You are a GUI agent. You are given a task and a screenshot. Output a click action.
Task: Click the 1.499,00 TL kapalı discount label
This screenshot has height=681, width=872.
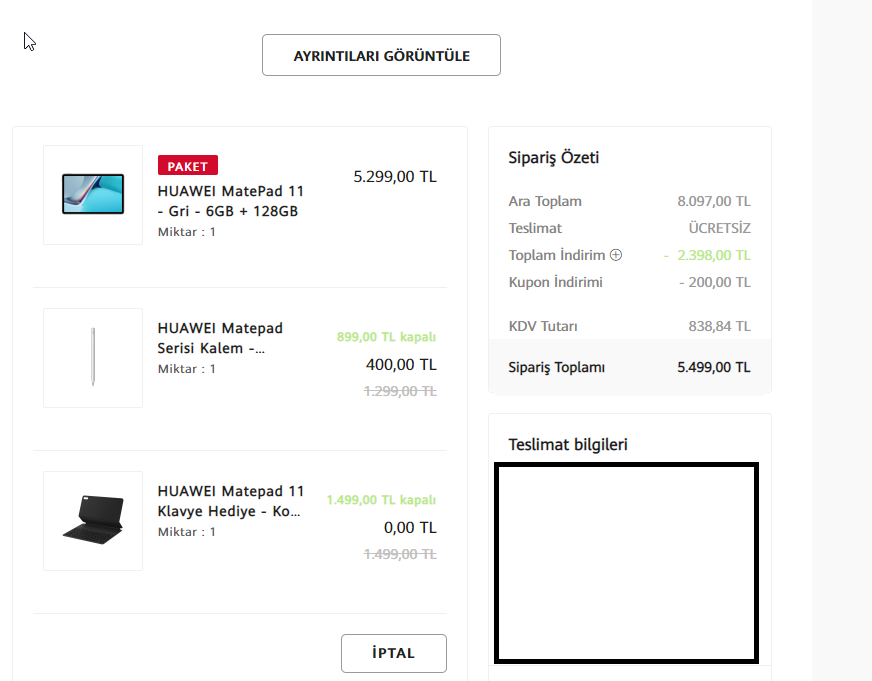coord(381,500)
